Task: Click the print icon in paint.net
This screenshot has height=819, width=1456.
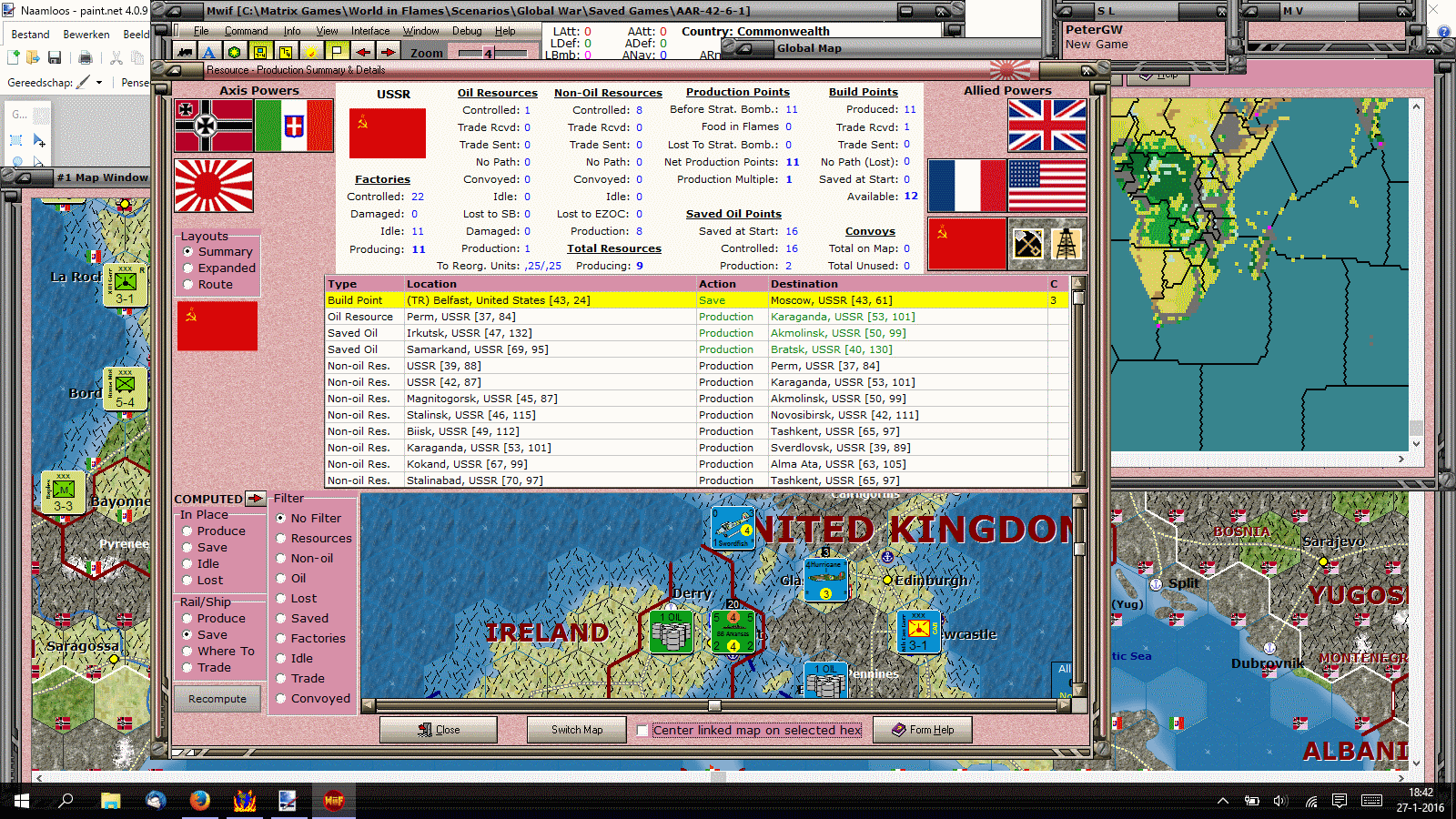Action: point(86,58)
